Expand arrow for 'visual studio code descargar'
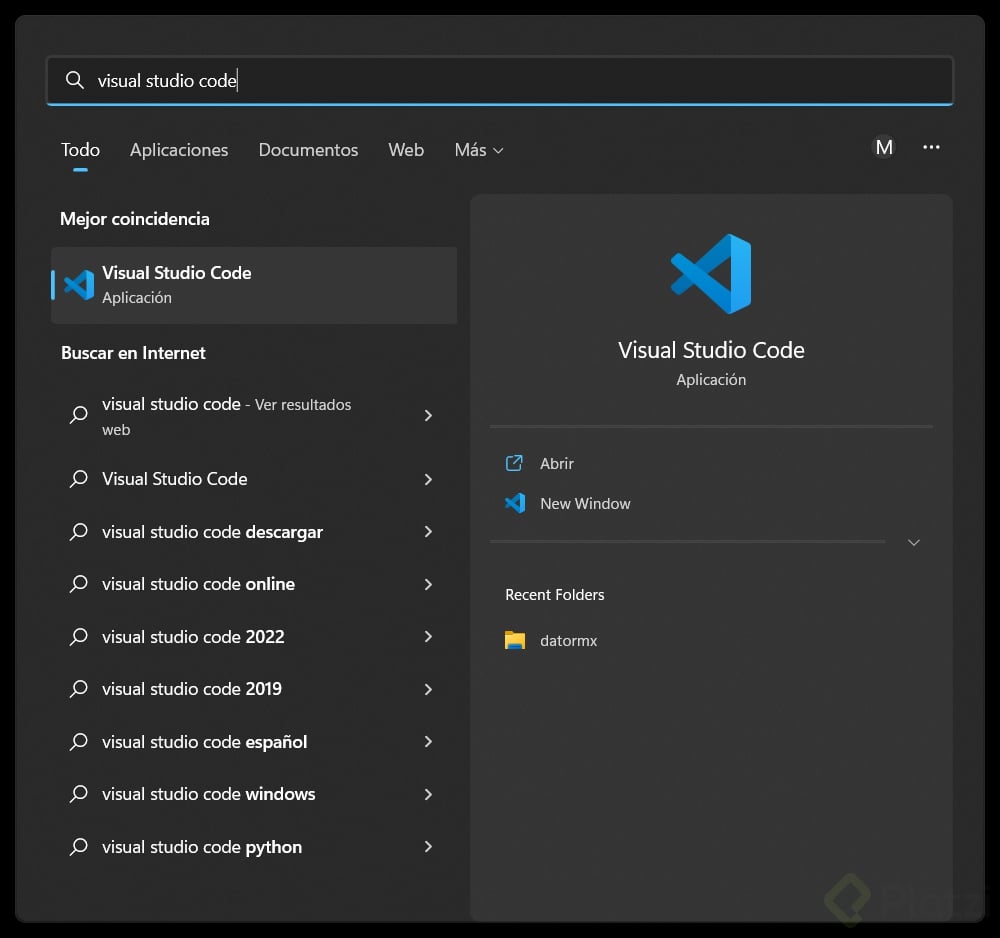 (428, 532)
